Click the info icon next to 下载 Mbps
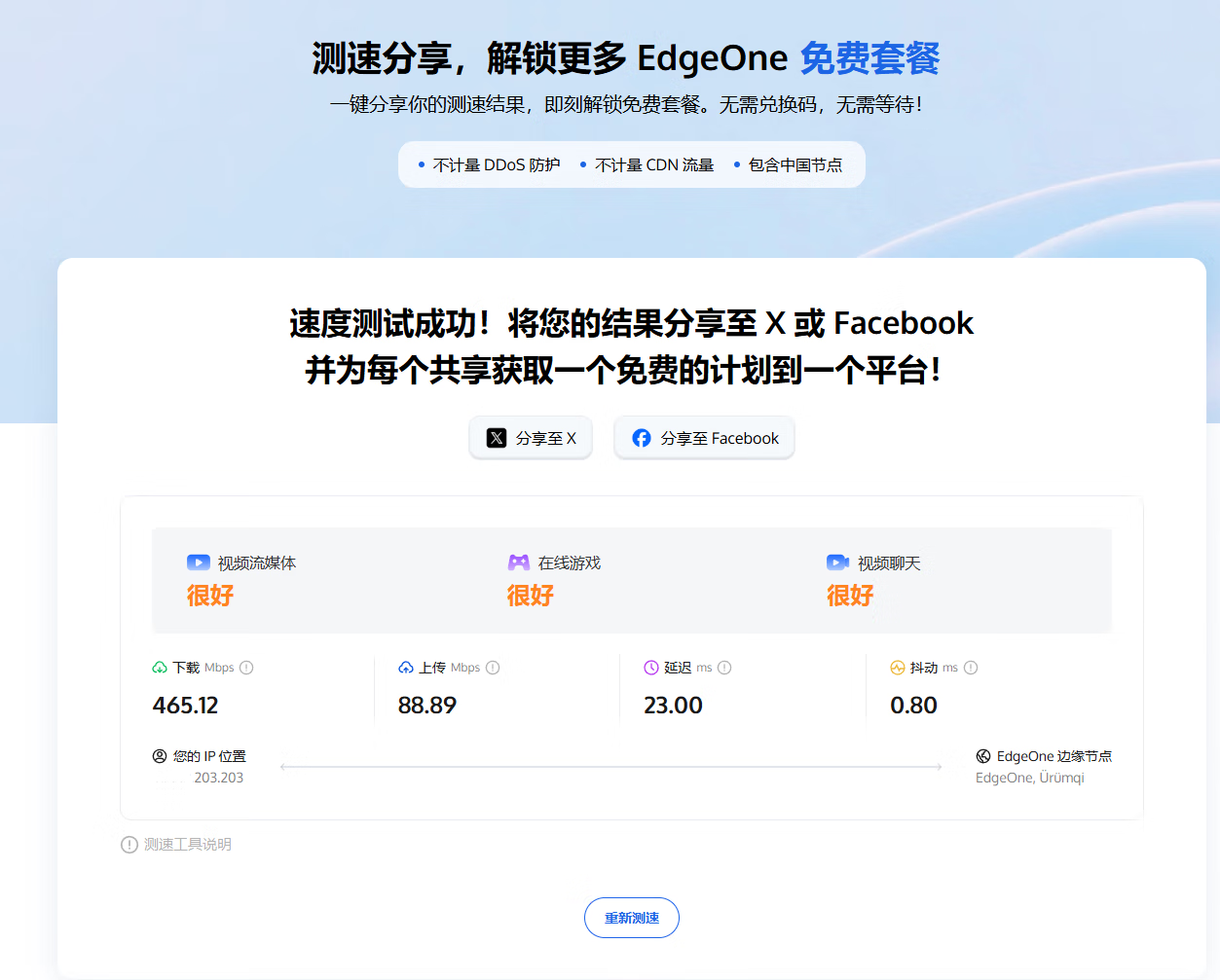The height and width of the screenshot is (980, 1220). coord(246,668)
